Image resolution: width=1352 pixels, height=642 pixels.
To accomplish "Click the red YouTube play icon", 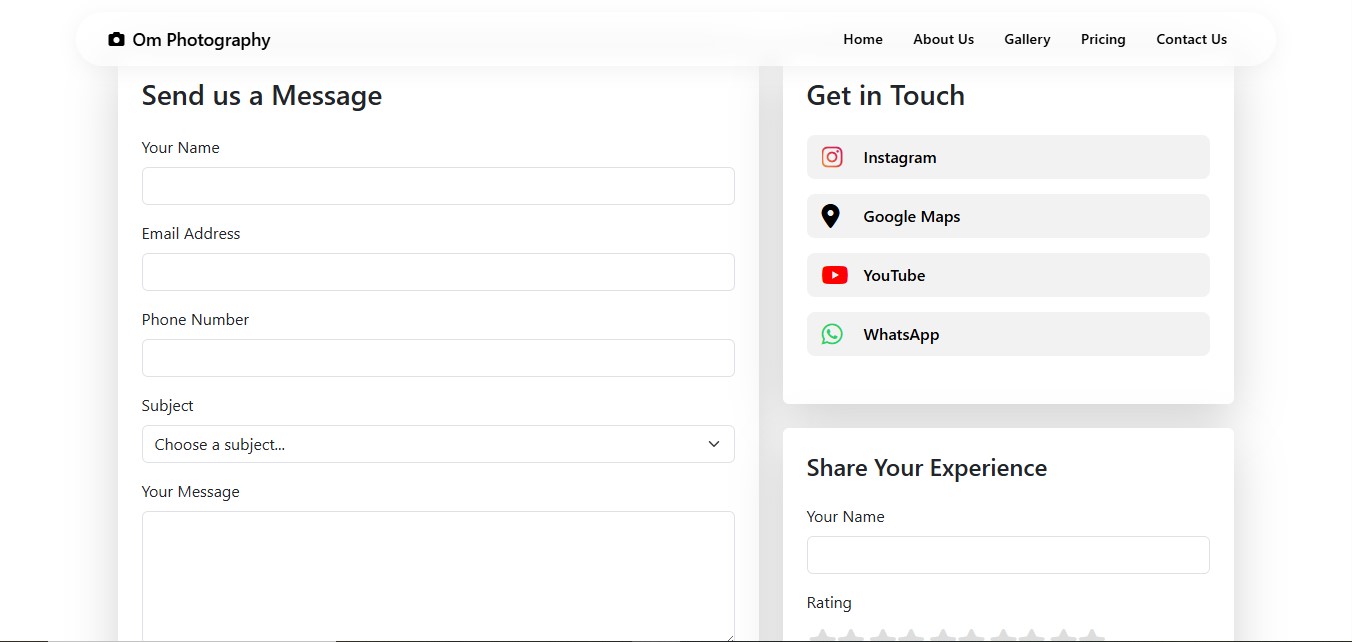I will click(x=834, y=275).
